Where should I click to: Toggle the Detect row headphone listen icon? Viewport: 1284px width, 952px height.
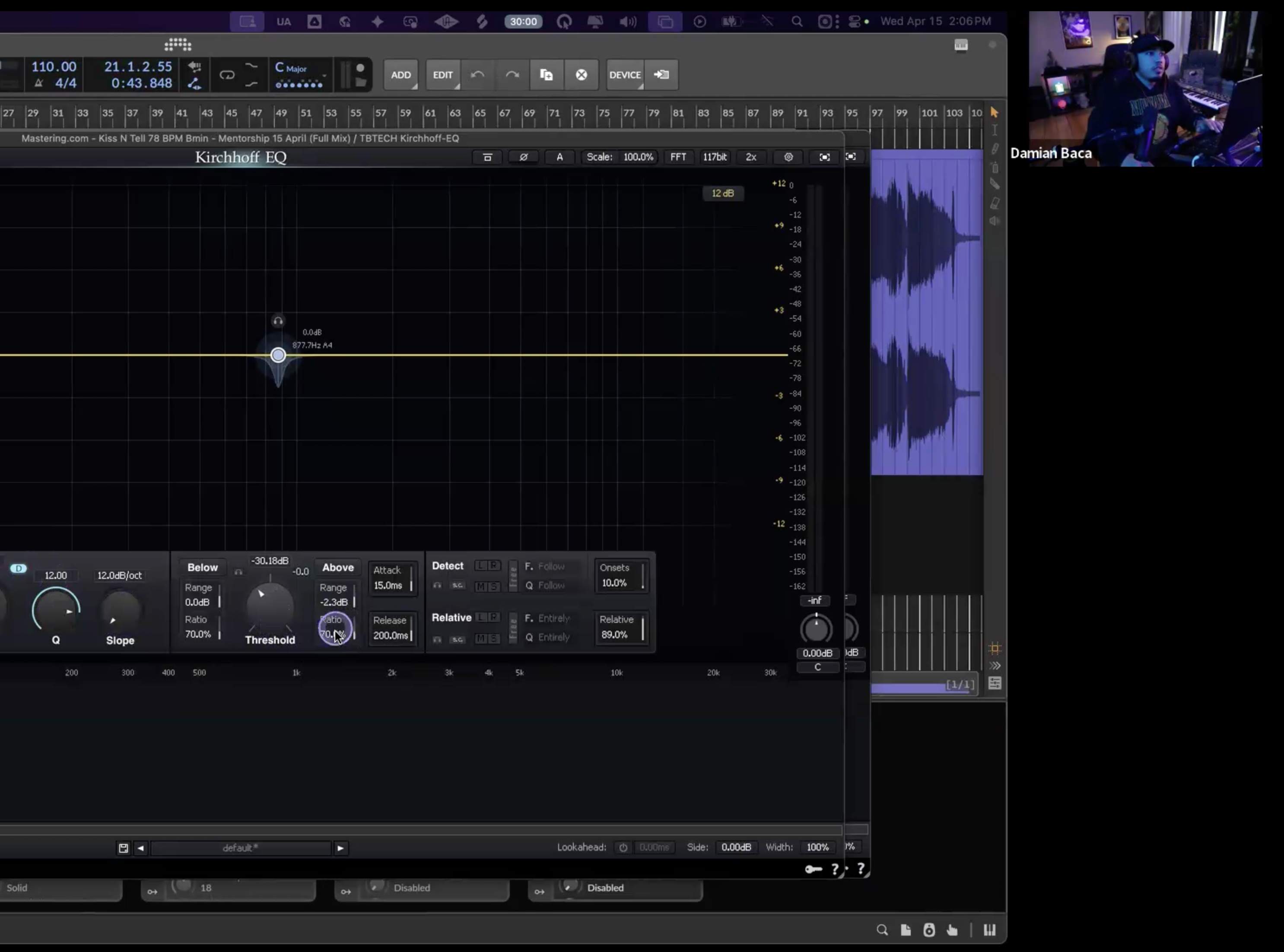click(x=437, y=585)
